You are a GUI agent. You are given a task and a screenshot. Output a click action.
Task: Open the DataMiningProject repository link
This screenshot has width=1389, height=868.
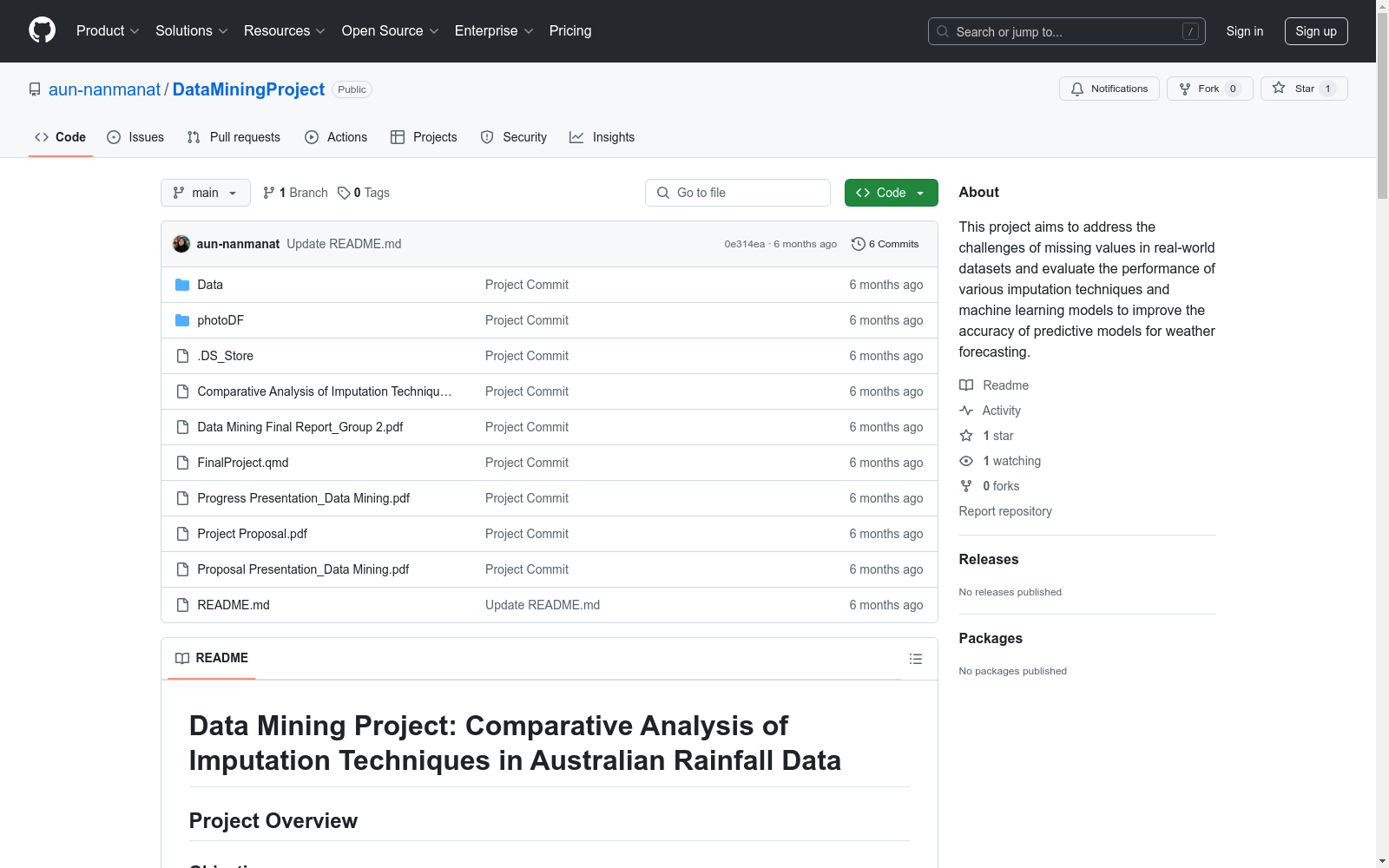(248, 89)
